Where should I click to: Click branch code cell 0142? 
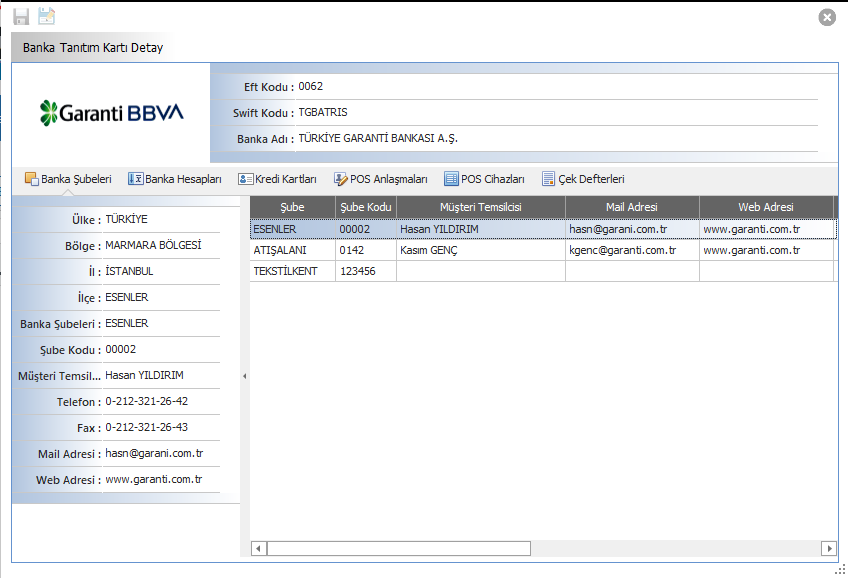point(366,250)
